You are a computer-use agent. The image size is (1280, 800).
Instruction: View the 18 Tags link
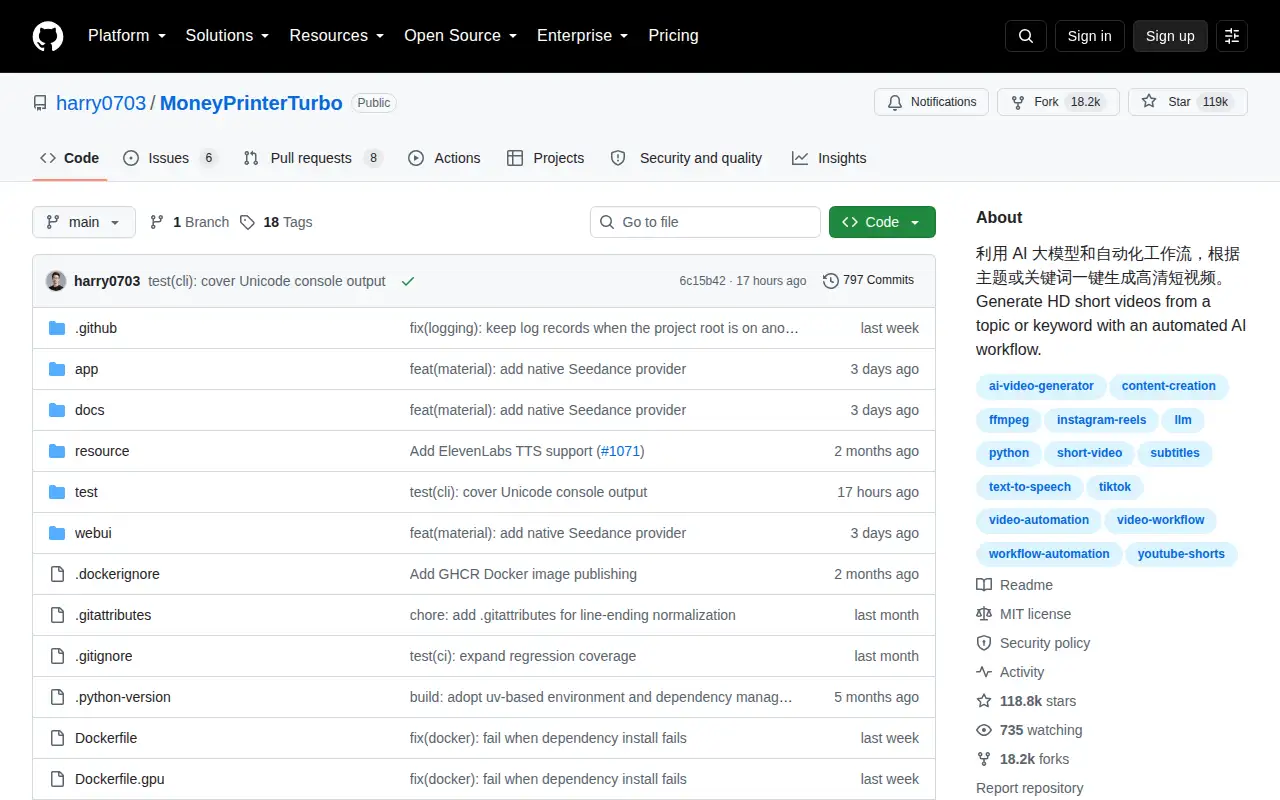[x=276, y=222]
